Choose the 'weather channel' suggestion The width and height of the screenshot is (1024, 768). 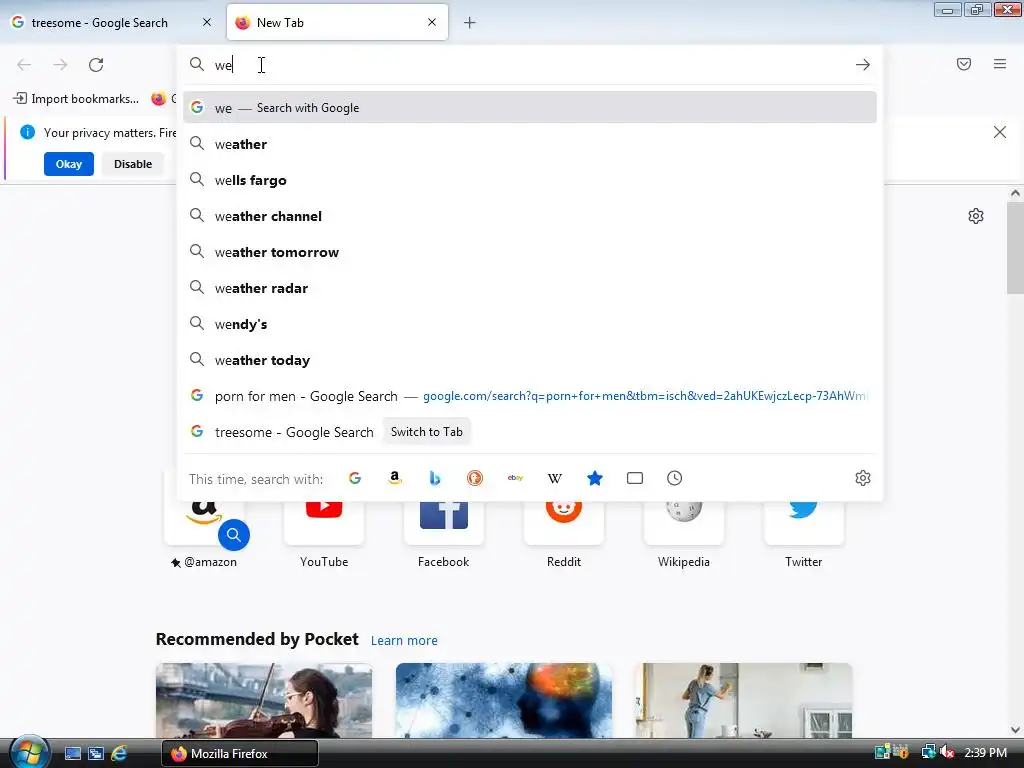[x=530, y=216]
